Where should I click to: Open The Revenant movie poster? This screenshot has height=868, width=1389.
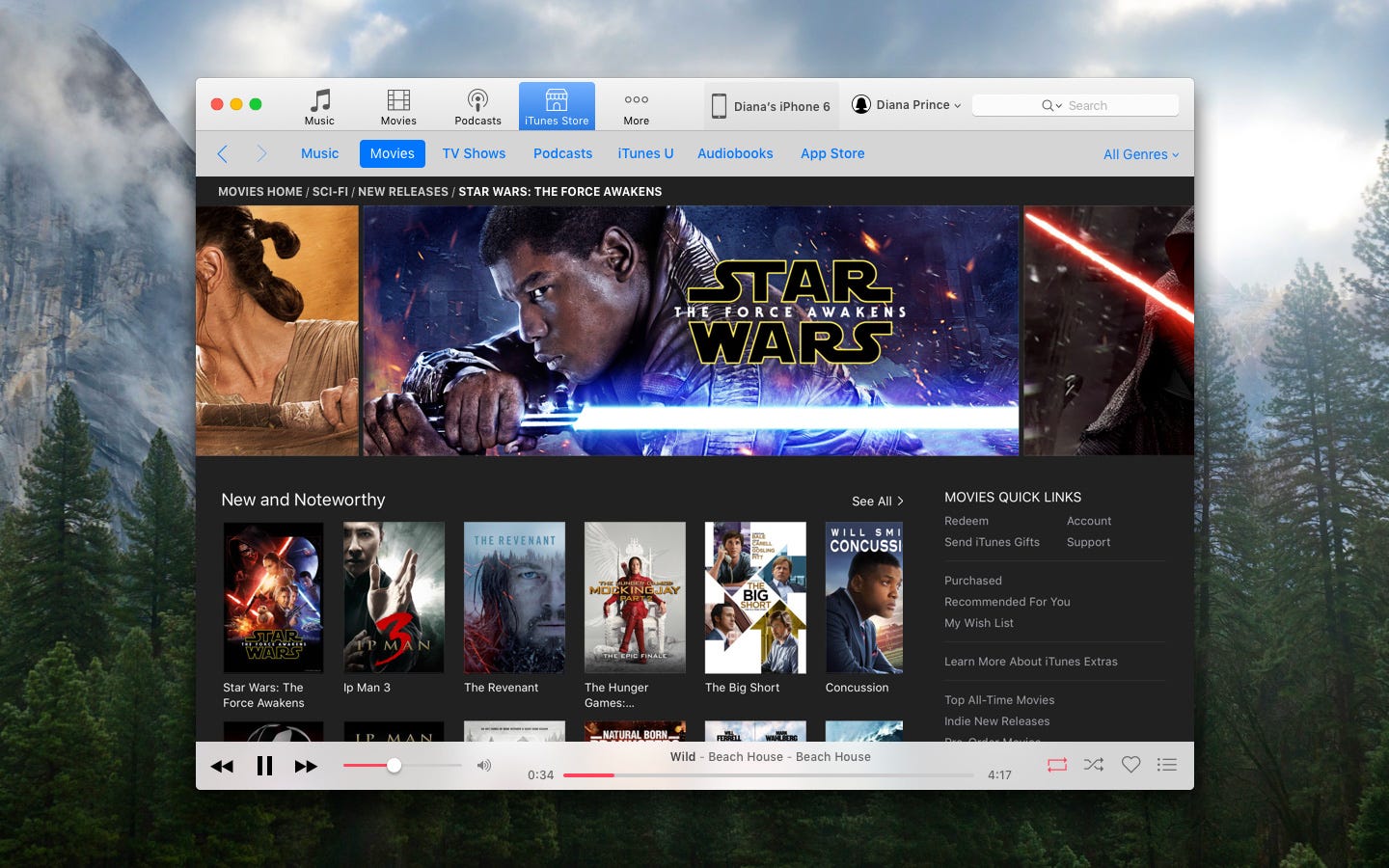point(514,598)
